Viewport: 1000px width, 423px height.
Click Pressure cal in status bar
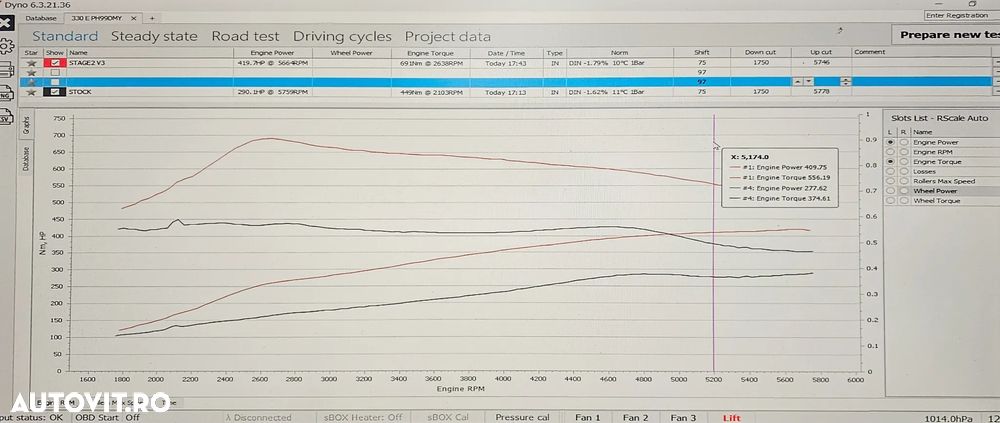(x=522, y=417)
